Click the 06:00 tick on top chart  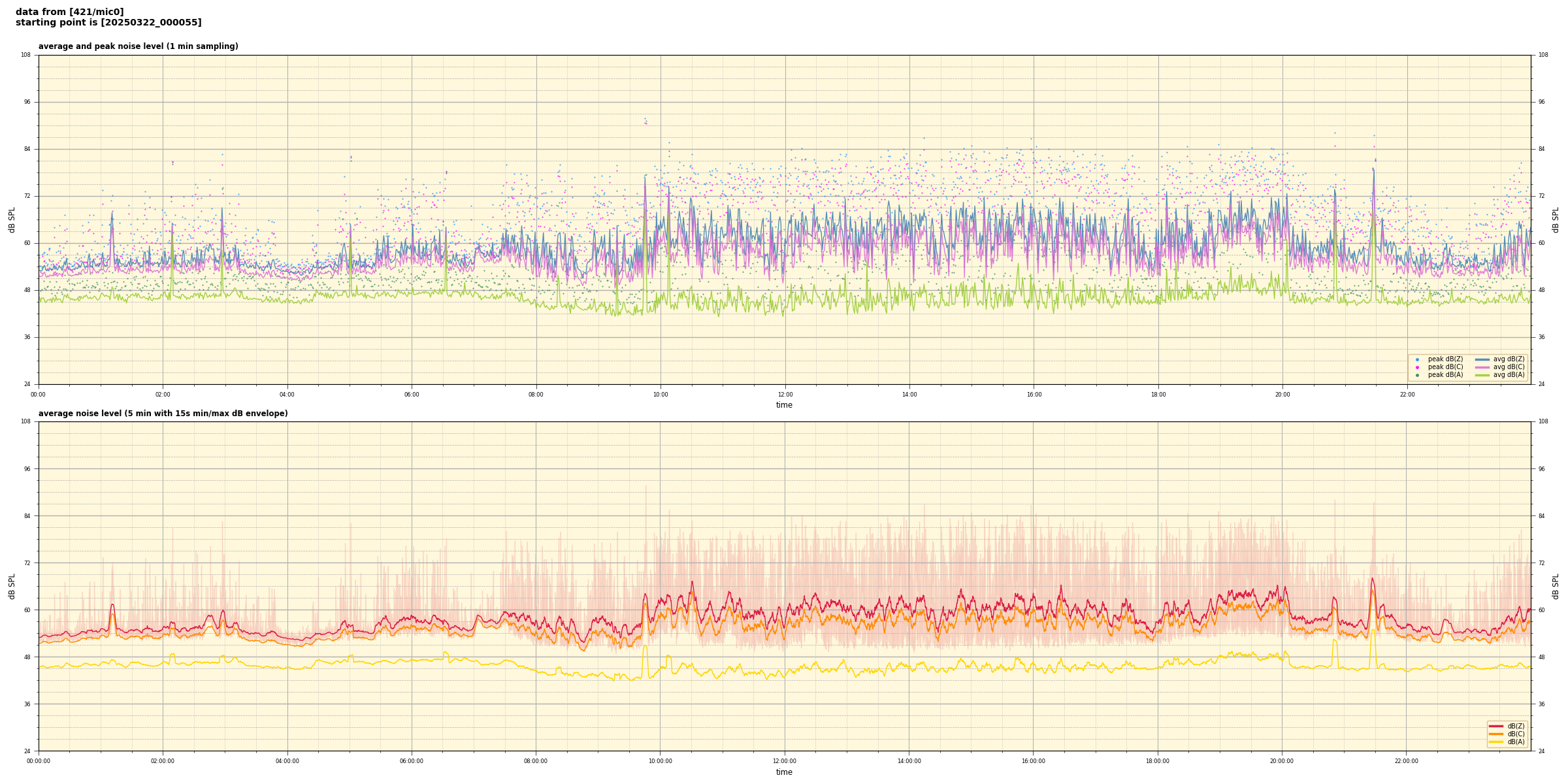point(412,395)
